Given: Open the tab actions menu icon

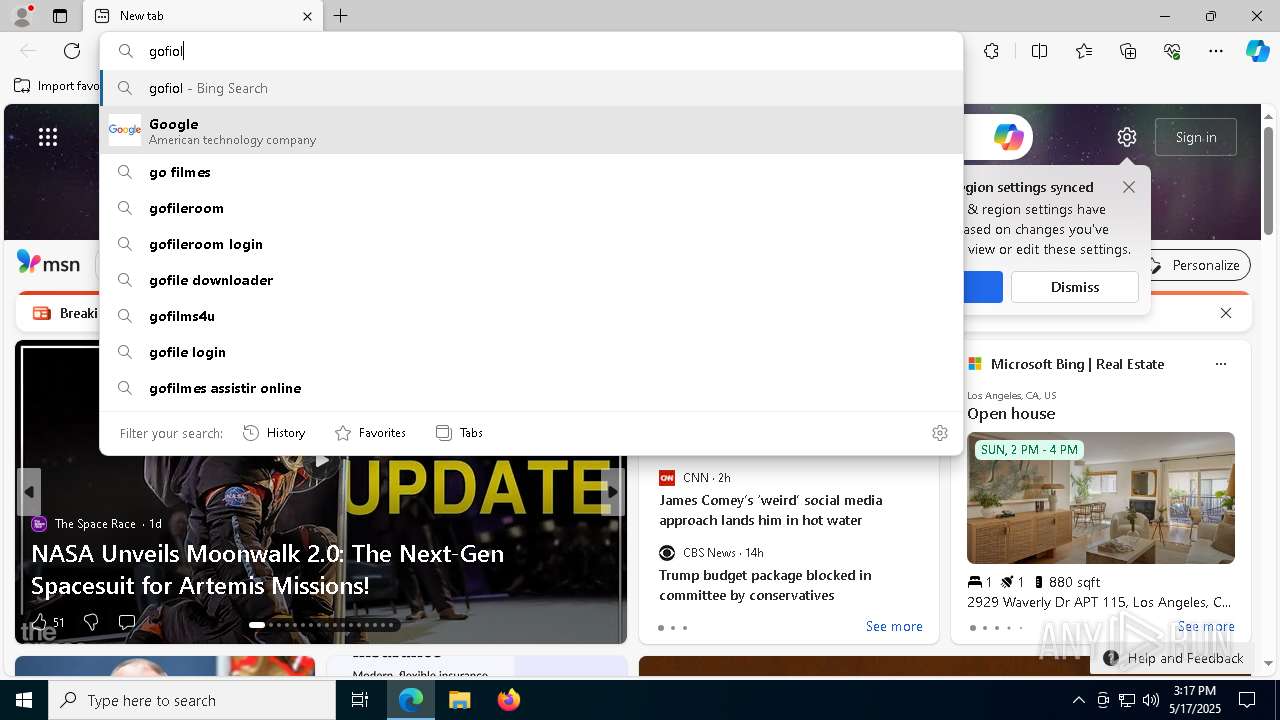Looking at the screenshot, I should [60, 16].
